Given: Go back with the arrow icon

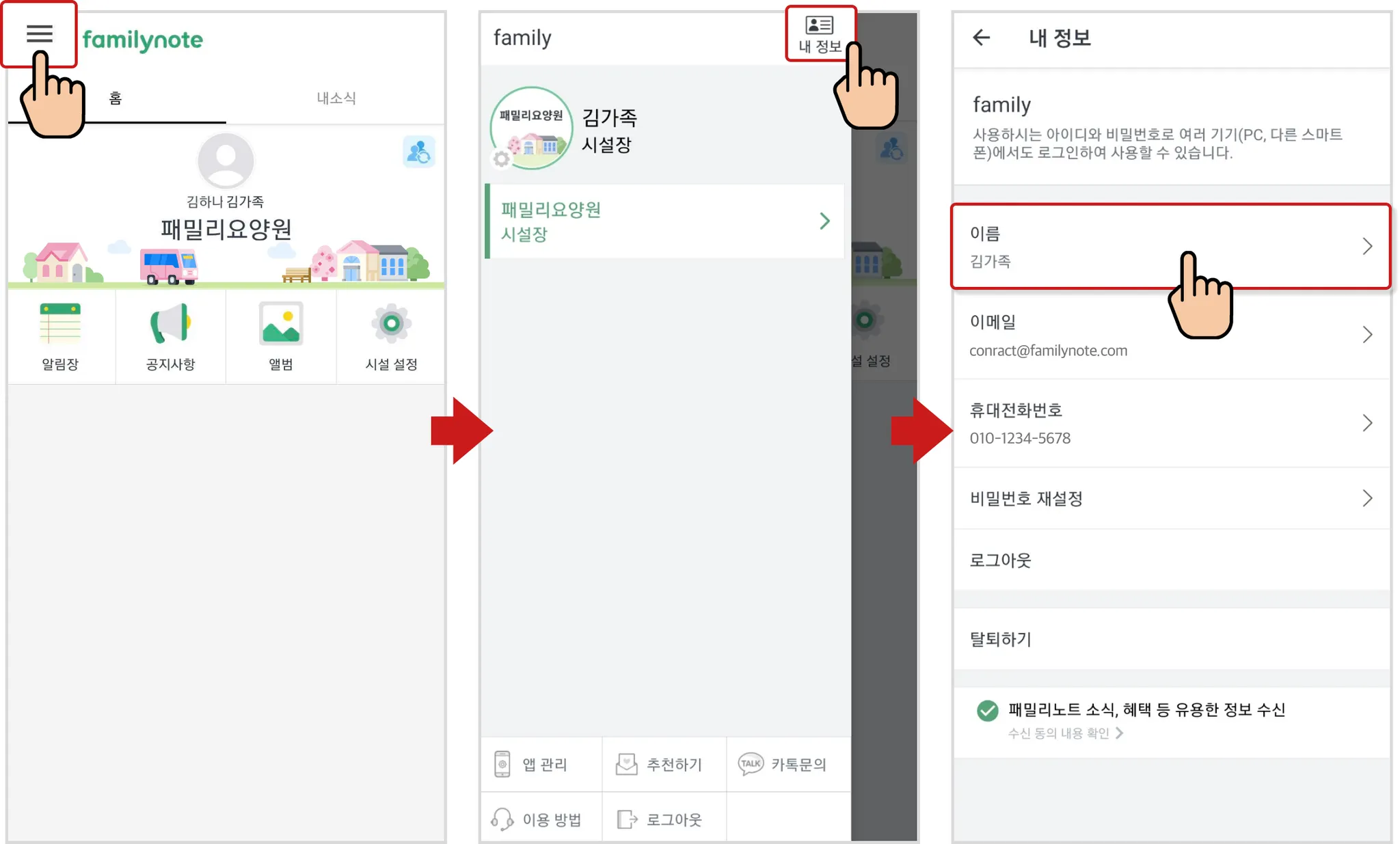Looking at the screenshot, I should 981,37.
